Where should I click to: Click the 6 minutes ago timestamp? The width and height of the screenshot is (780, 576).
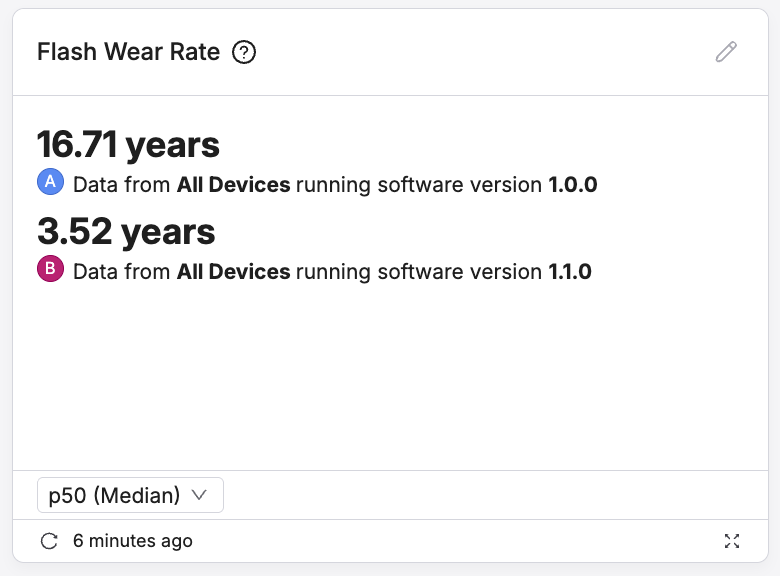pos(133,541)
